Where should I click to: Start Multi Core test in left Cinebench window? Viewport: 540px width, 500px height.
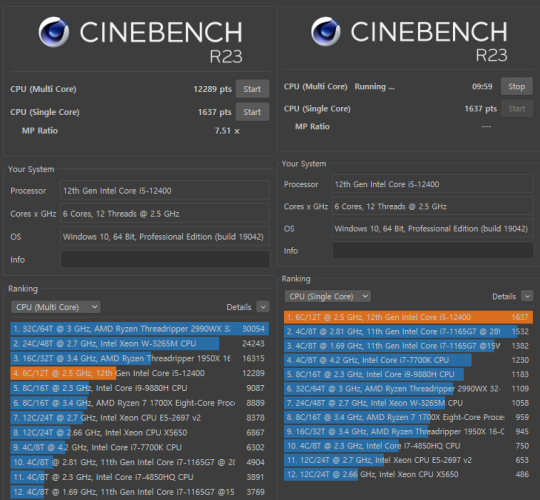pos(252,89)
